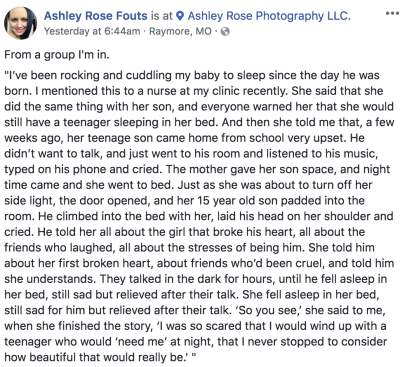Open the 'Yesterday at 6:44am' timestamp
The height and width of the screenshot is (367, 400).
92,31
